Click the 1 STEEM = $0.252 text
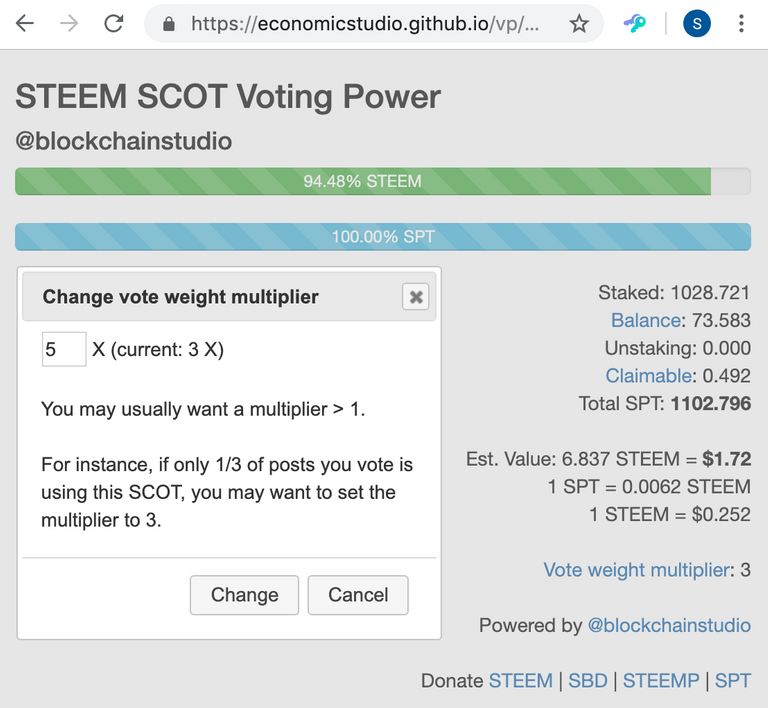Screen dimensions: 768x708 670,514
